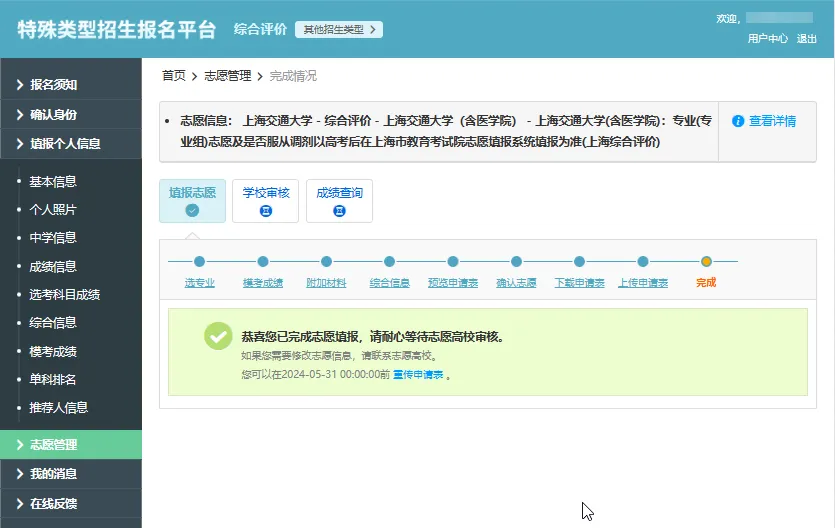The width and height of the screenshot is (835, 528).
Task: Click the 选专业 step dot
Action: tap(199, 262)
